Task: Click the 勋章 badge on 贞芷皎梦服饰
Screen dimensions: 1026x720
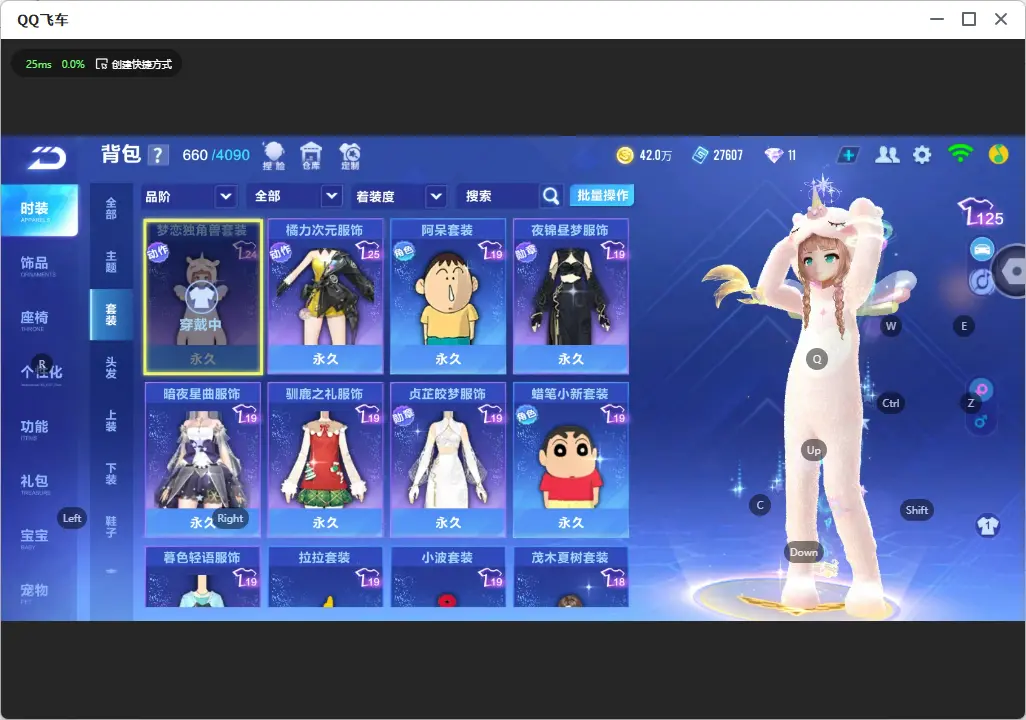Action: point(403,415)
